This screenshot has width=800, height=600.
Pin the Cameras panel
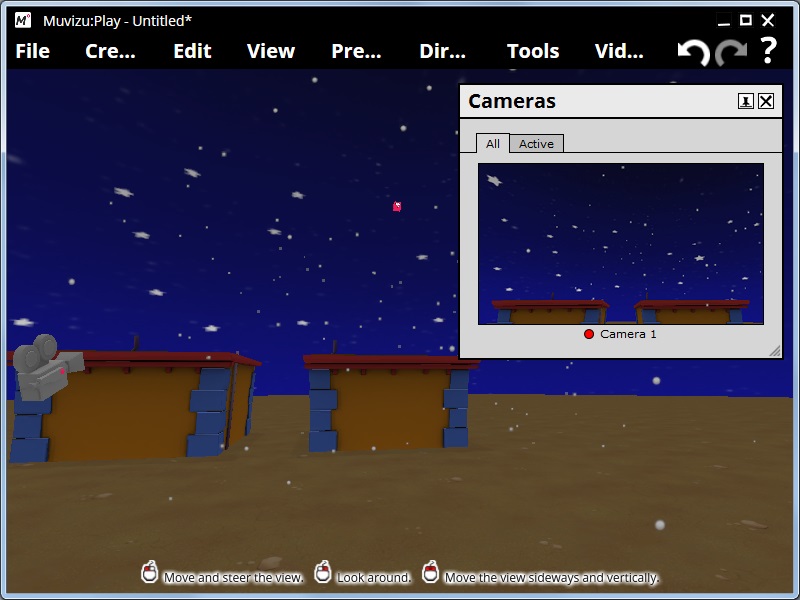coord(745,101)
